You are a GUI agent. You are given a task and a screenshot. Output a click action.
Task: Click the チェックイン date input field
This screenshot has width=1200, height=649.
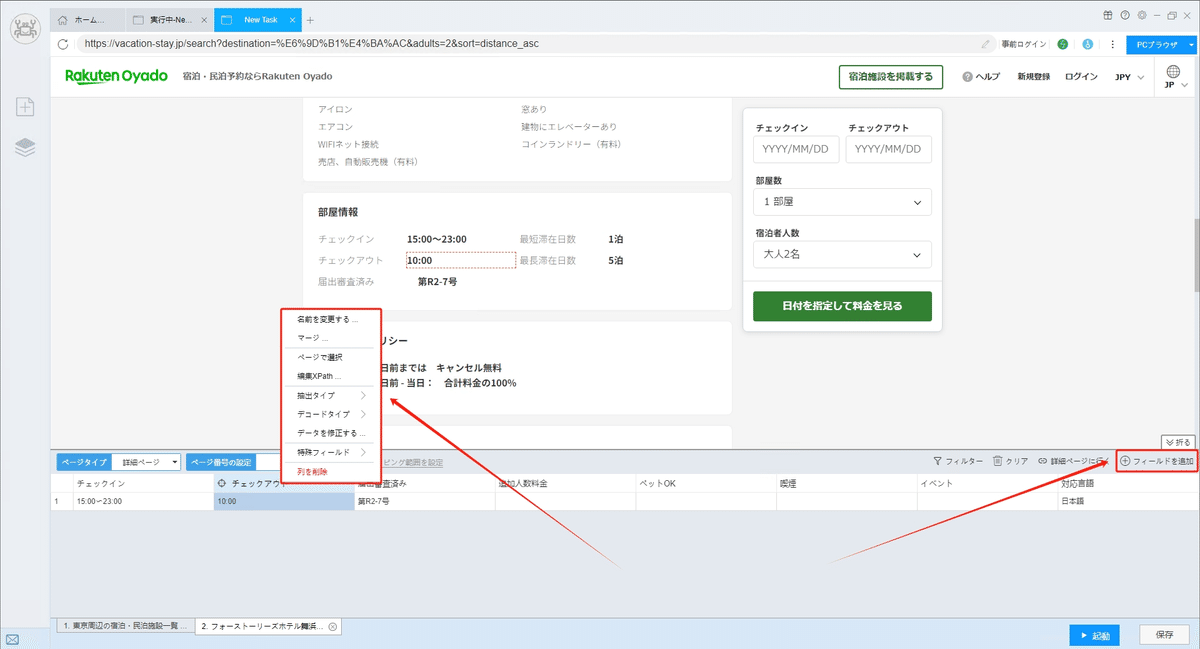(797, 150)
